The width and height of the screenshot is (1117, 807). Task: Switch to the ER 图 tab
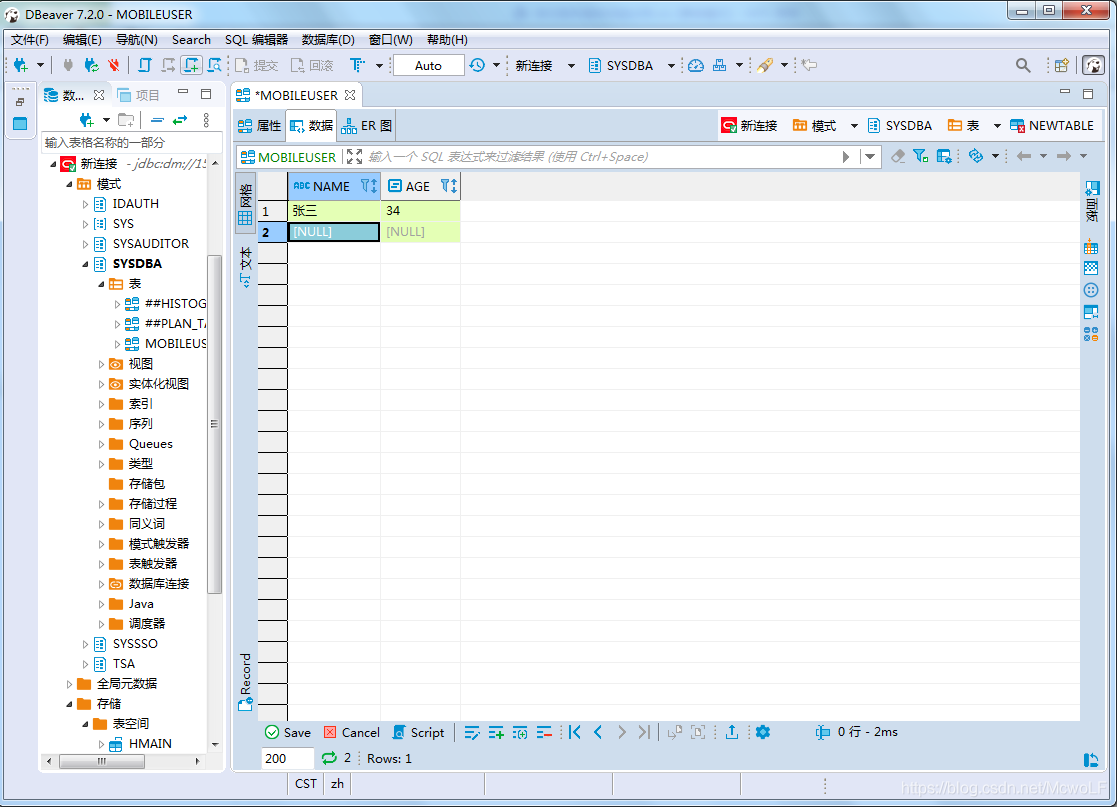click(366, 126)
